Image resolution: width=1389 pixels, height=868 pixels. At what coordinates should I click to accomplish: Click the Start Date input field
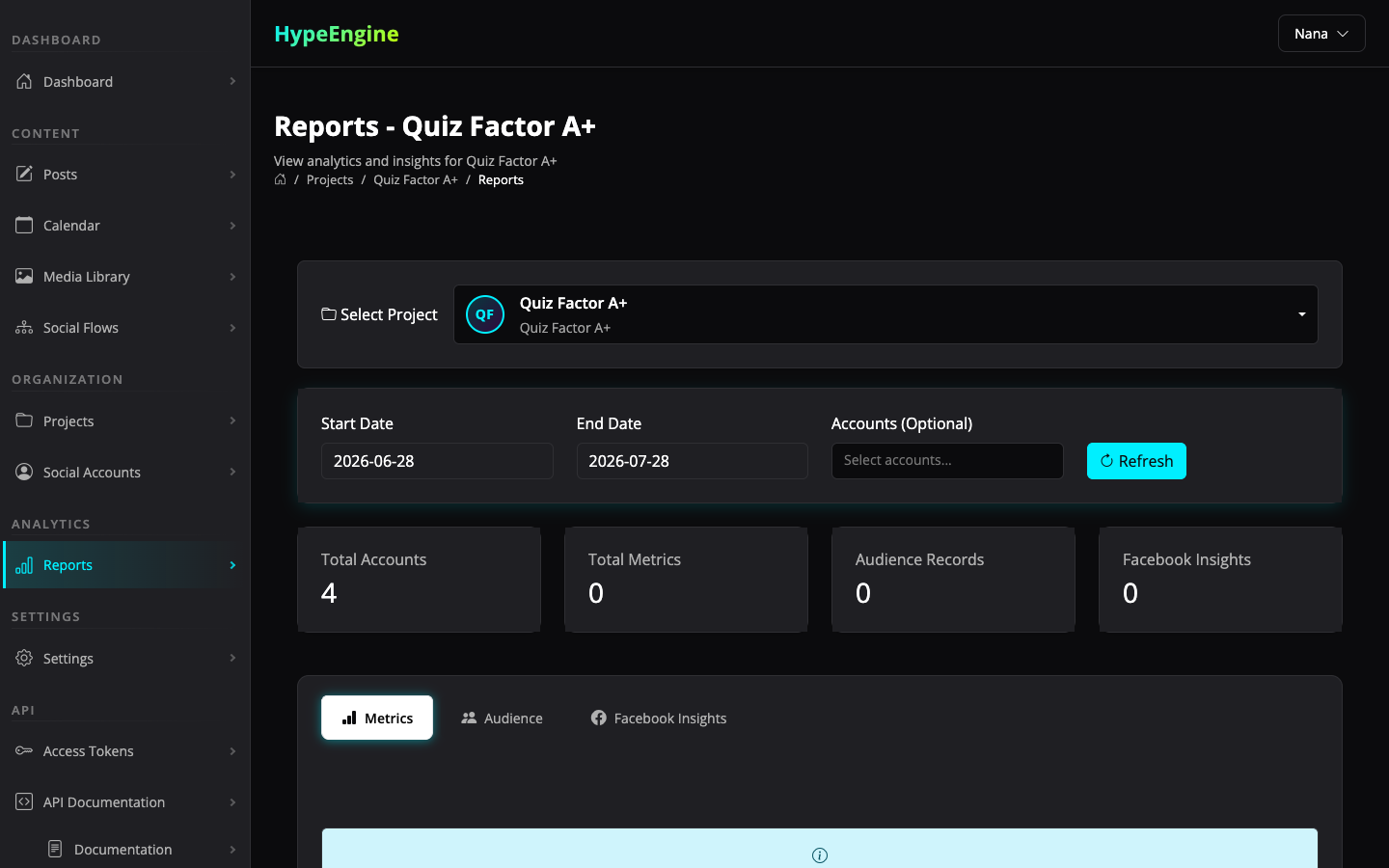437,461
